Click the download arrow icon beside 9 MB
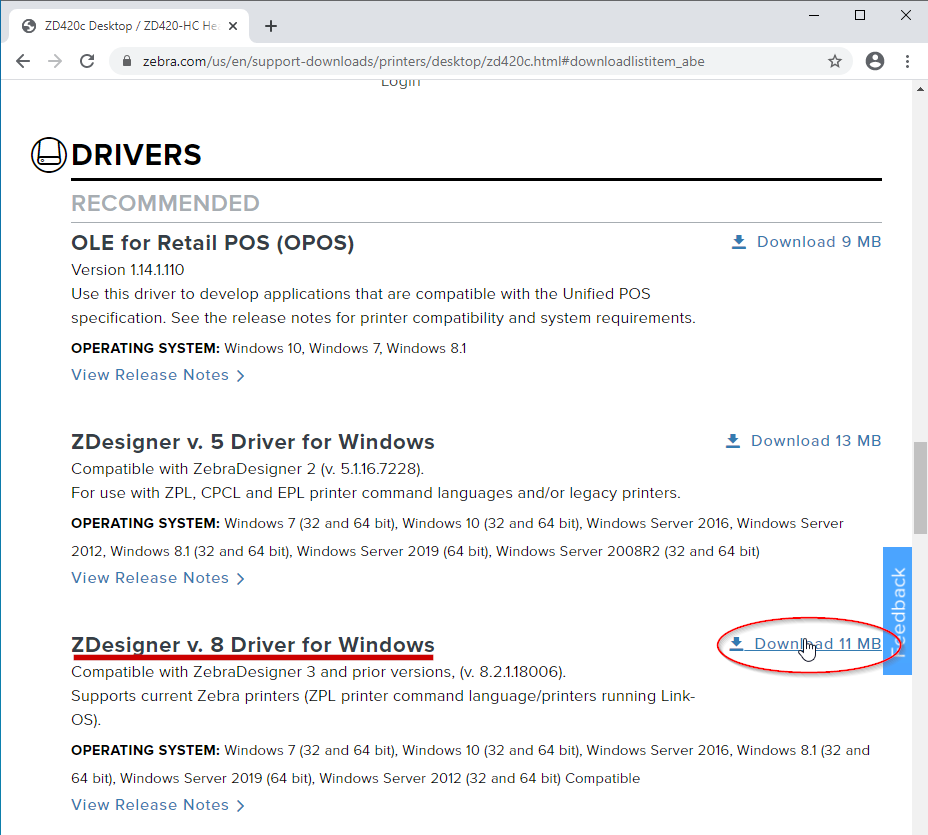This screenshot has width=928, height=835. click(739, 242)
